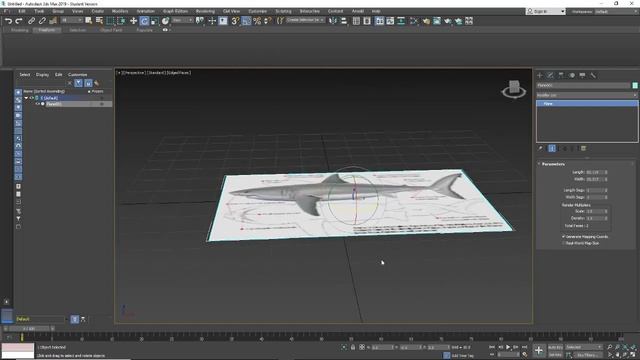Open the selection filter All dropdown

(x=72, y=20)
